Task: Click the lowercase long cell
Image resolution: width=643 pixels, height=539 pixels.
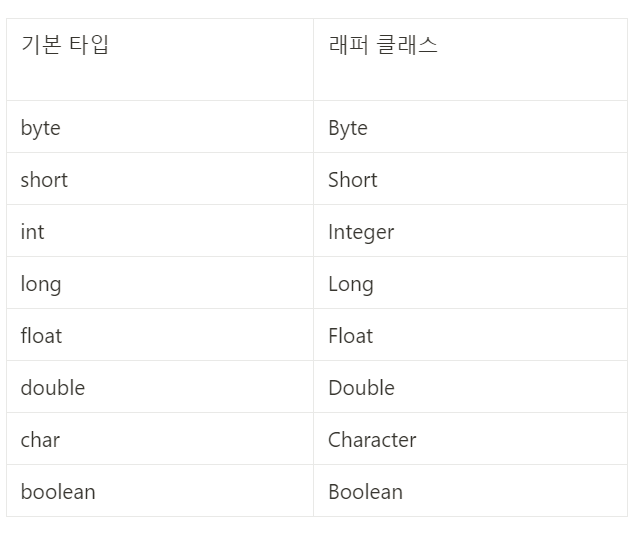Action: [160, 283]
